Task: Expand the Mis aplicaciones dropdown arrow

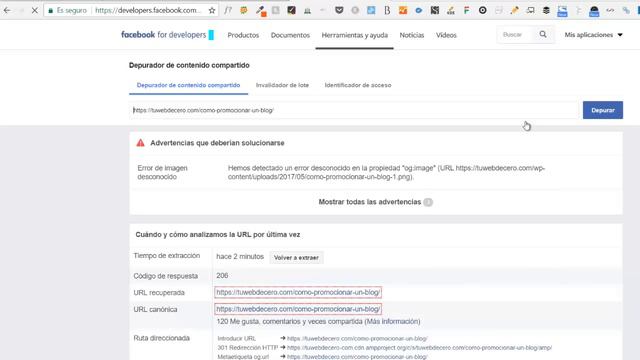Action: coord(620,35)
